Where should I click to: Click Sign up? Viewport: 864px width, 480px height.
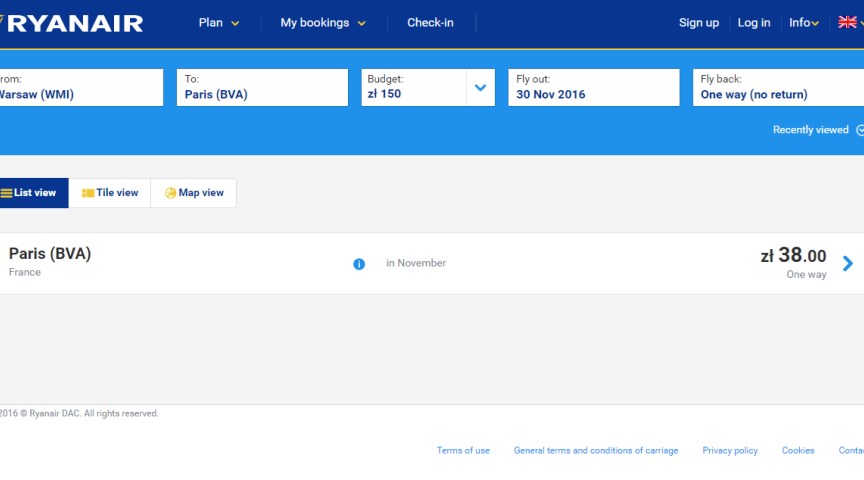[x=699, y=23]
